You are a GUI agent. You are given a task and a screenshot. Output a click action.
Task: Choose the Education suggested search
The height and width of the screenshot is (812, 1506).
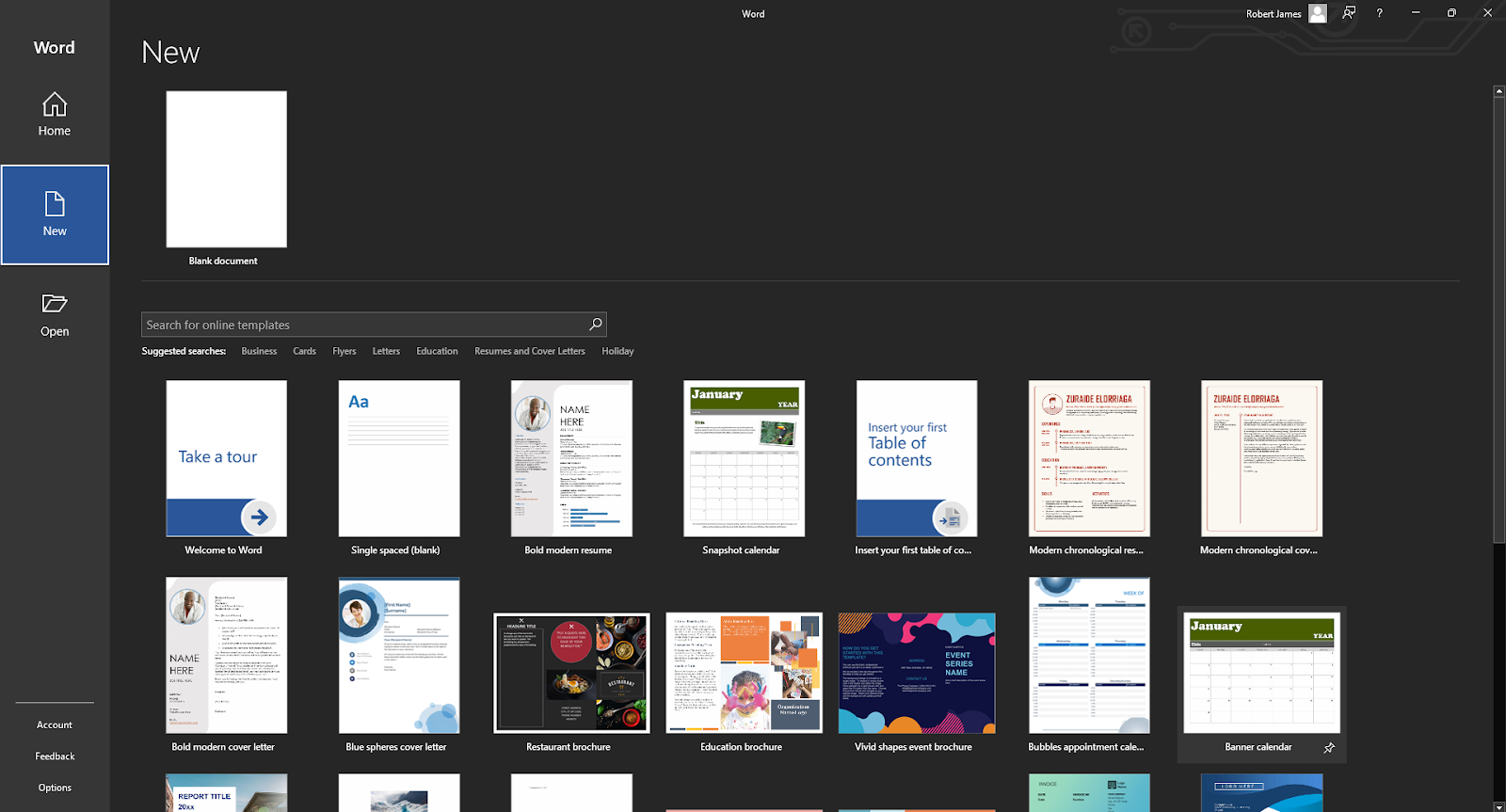point(437,351)
